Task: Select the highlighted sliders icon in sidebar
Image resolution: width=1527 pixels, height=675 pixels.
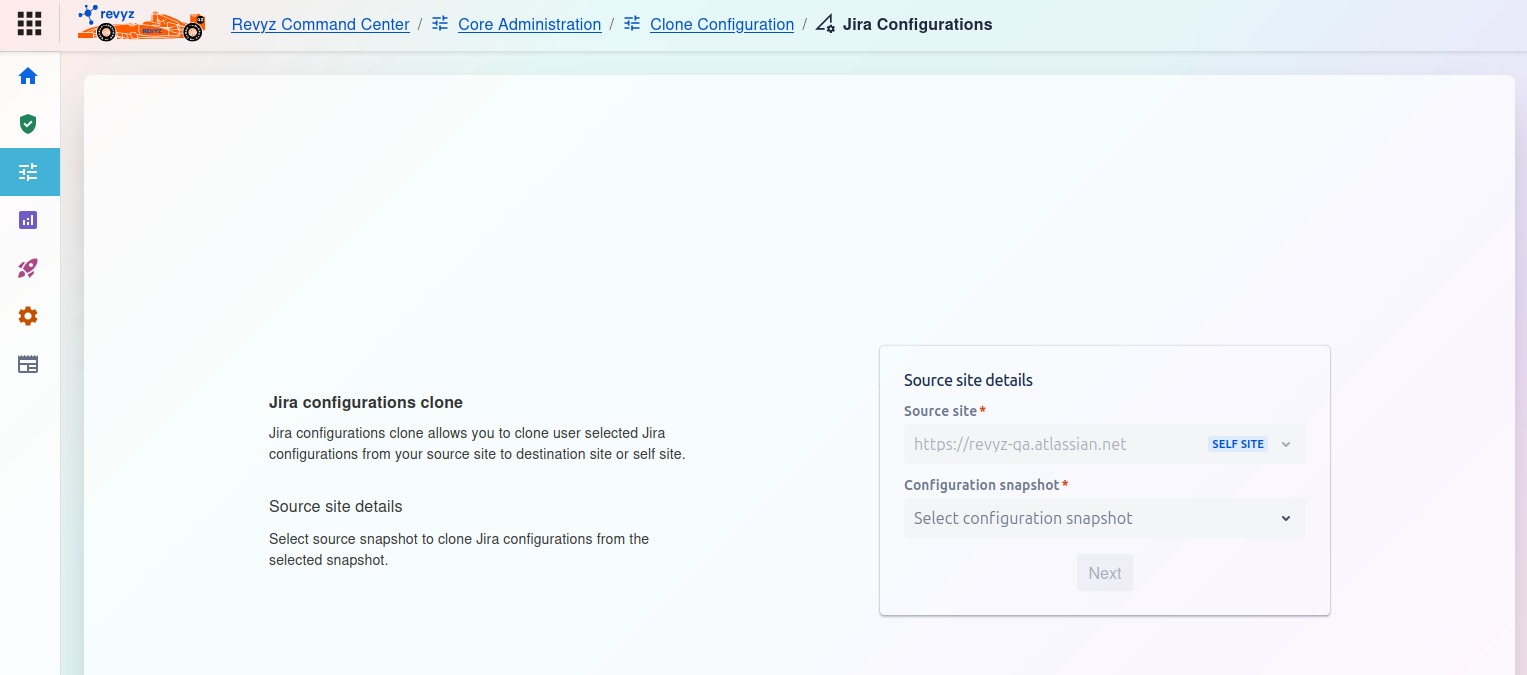Action: 28,172
